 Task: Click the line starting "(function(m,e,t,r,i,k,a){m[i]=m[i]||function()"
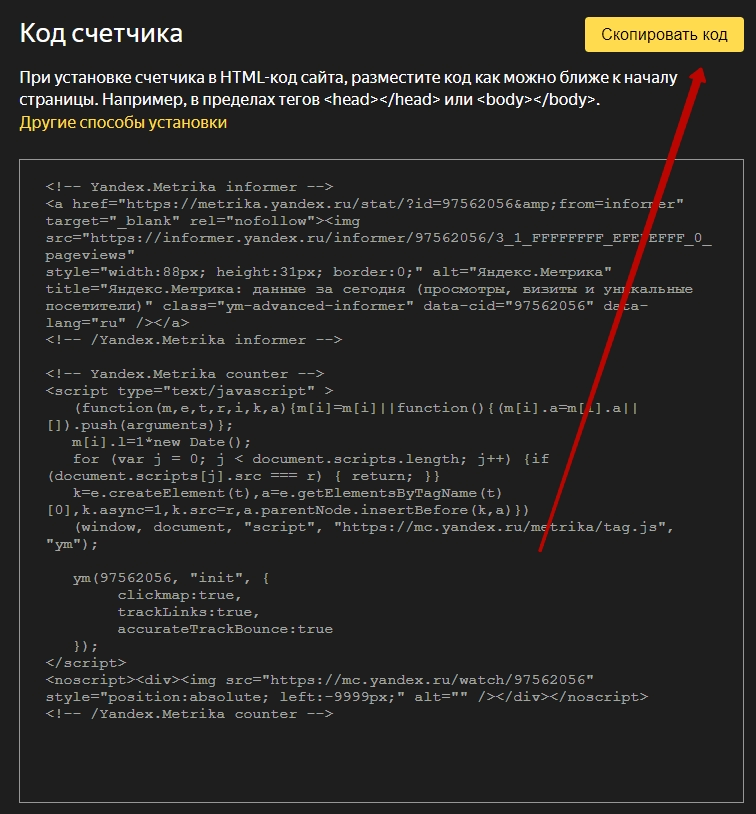[x=356, y=408]
